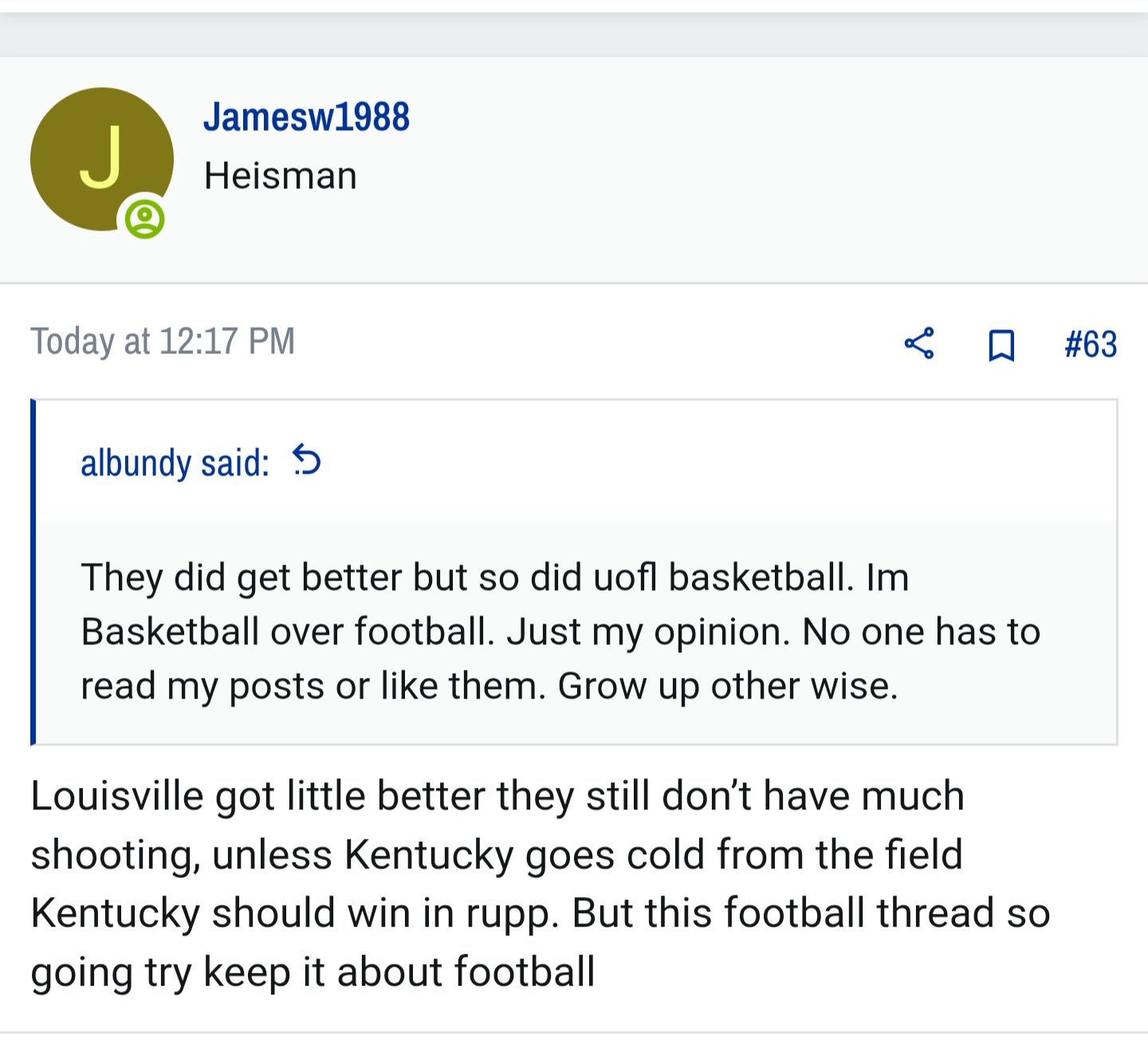Click the quoted line starting 'They did get better'

(495, 577)
